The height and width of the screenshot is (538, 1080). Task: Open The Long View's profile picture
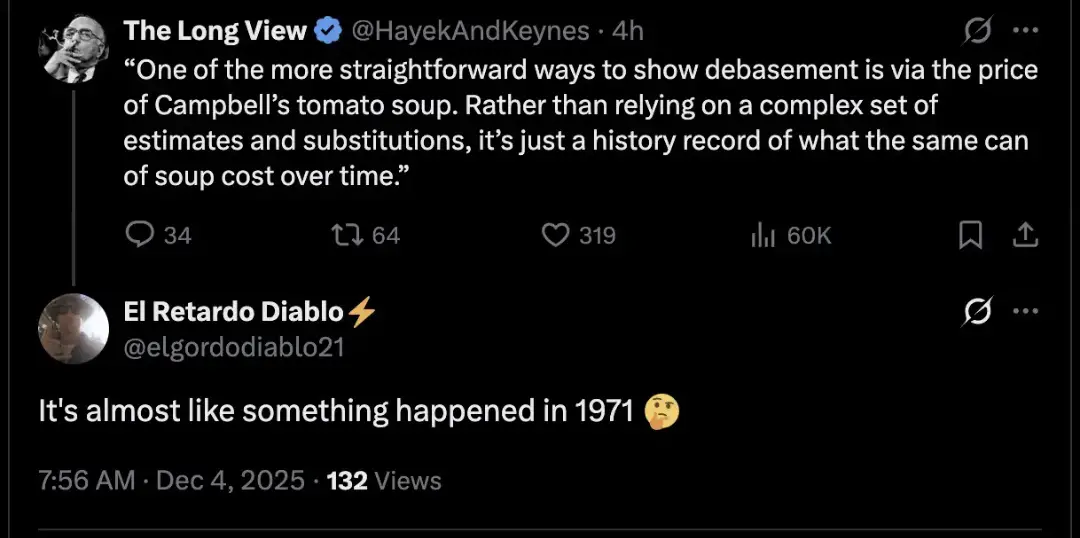(x=72, y=49)
